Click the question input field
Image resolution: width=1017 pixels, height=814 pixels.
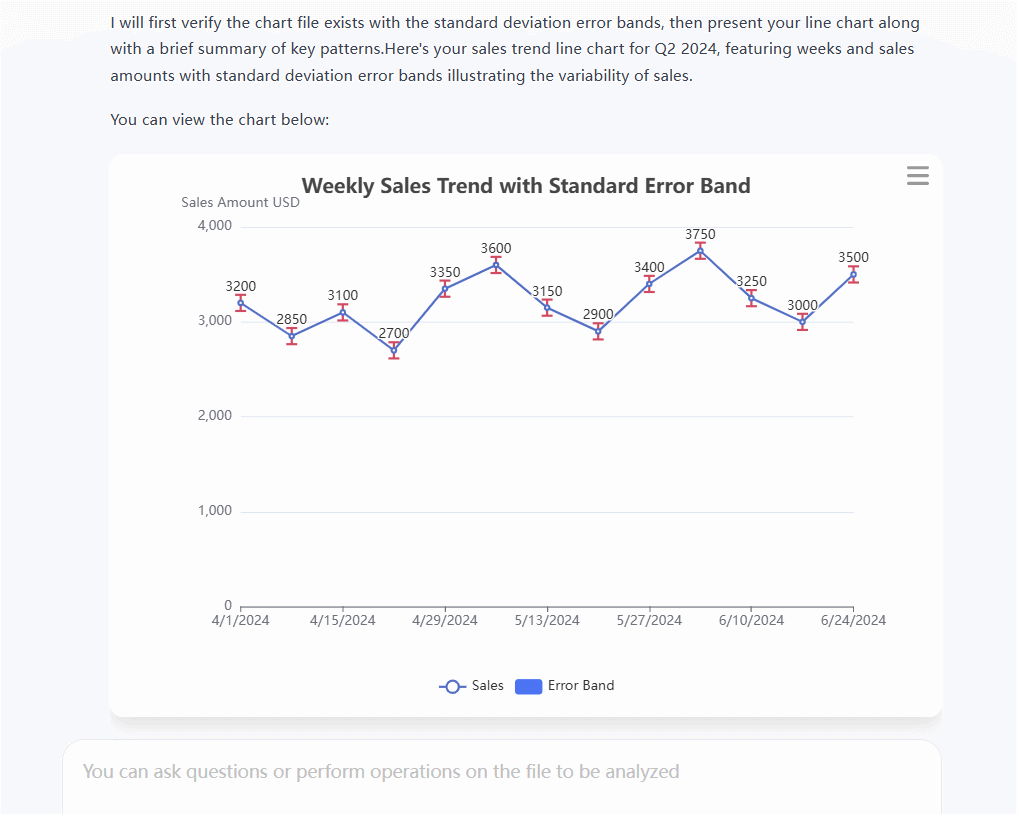(500, 772)
